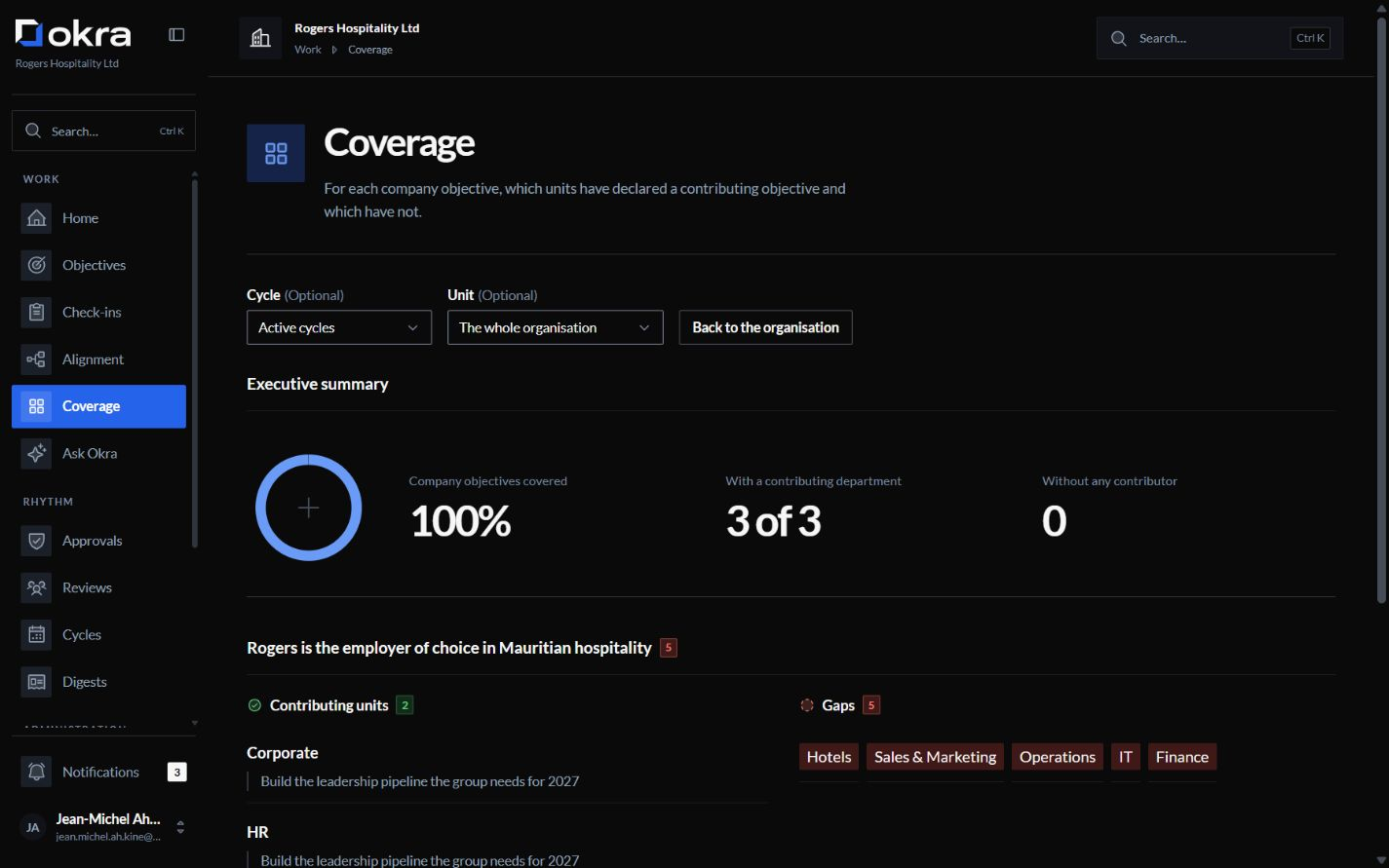Focus the sidebar Search field
Image resolution: width=1389 pixels, height=868 pixels.
pyautogui.click(x=103, y=131)
